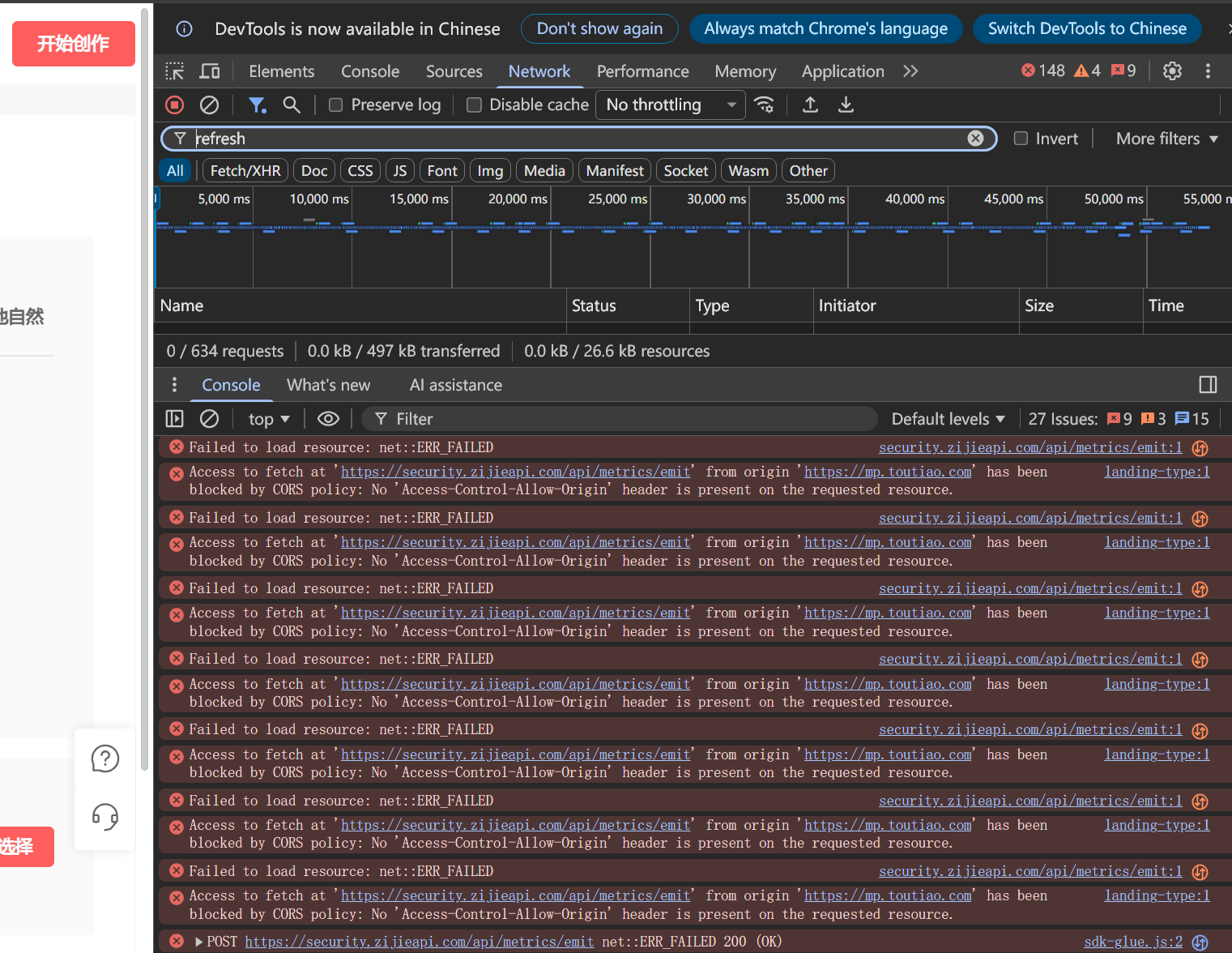Open the network search magnifier
The image size is (1232, 953).
click(x=292, y=105)
